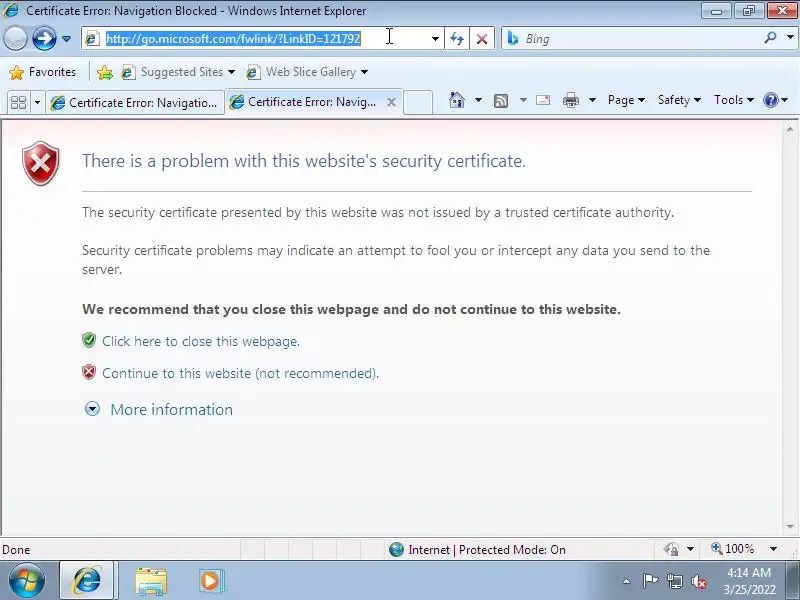Viewport: 800px width, 600px height.
Task: Show hidden system tray icons arrow
Action: tap(627, 581)
